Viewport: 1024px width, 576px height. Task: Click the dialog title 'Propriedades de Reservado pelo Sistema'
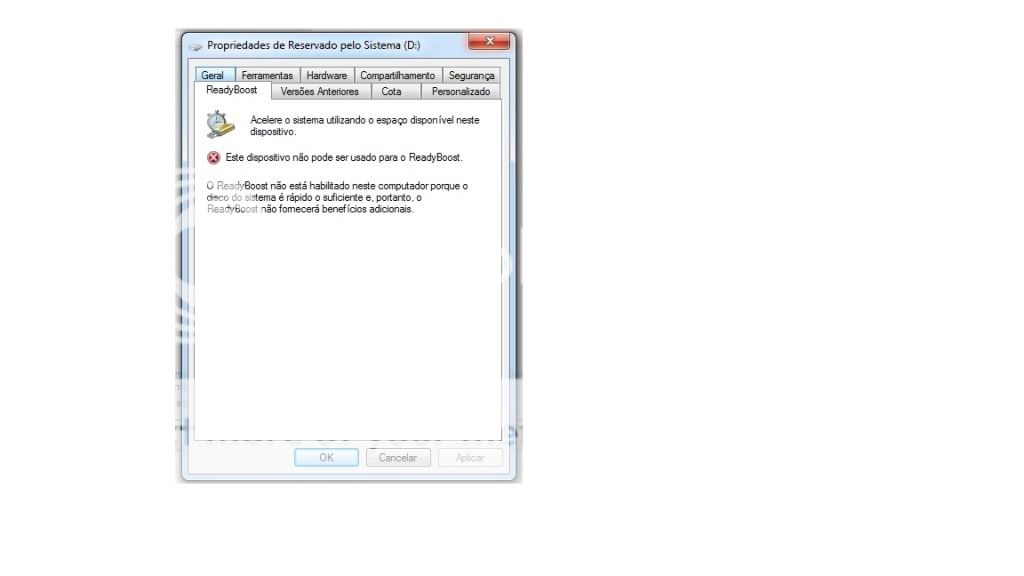pos(313,46)
